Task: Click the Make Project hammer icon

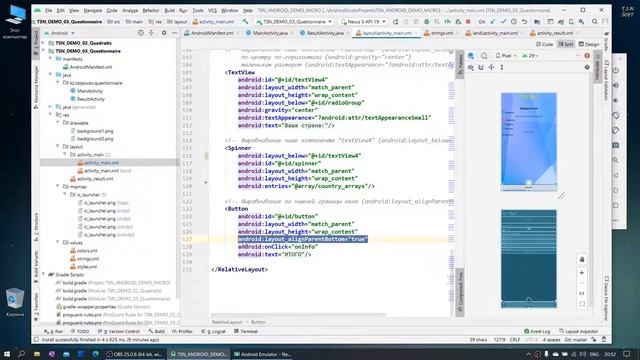Action: click(245, 22)
